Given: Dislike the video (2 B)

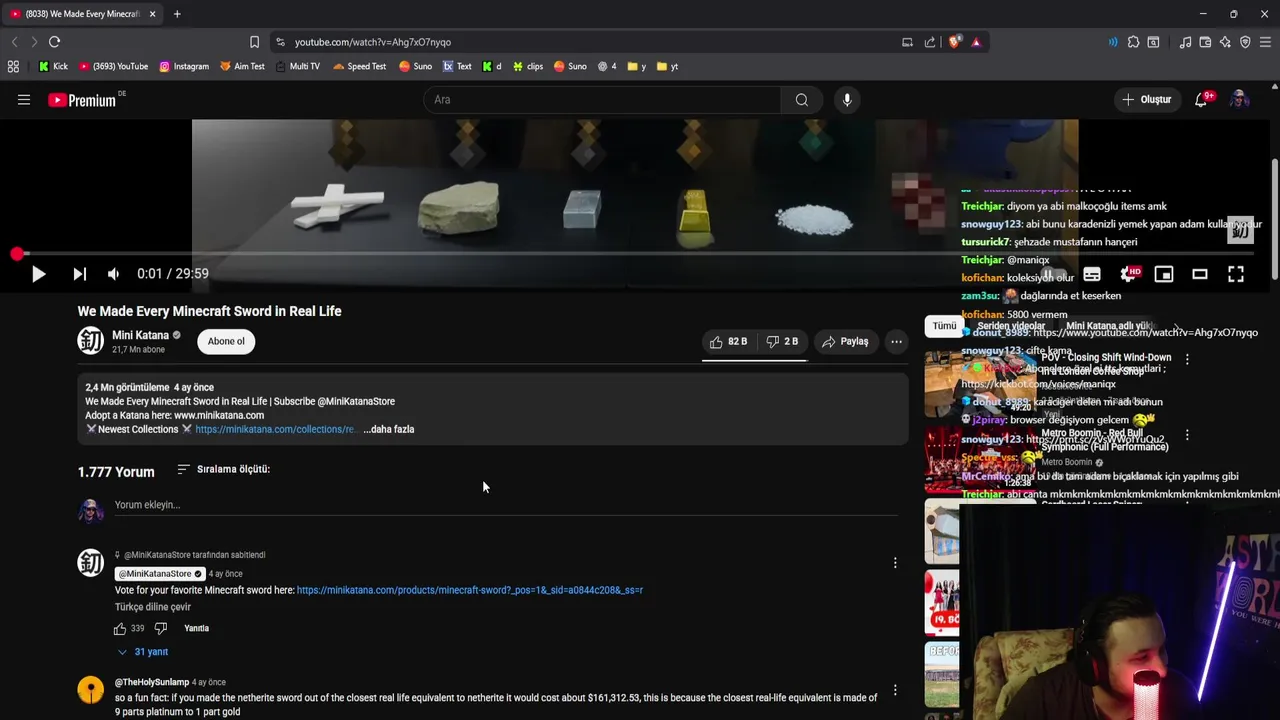Looking at the screenshot, I should (x=782, y=342).
